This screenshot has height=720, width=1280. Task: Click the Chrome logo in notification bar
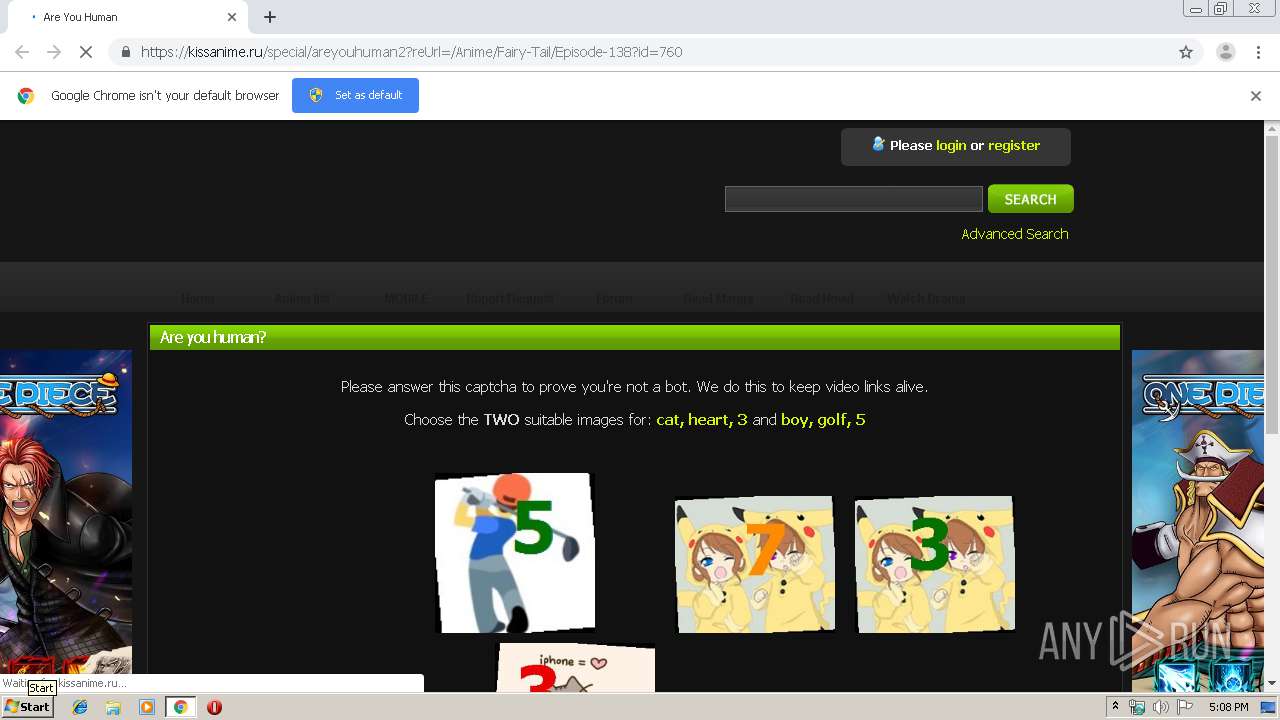tap(26, 96)
